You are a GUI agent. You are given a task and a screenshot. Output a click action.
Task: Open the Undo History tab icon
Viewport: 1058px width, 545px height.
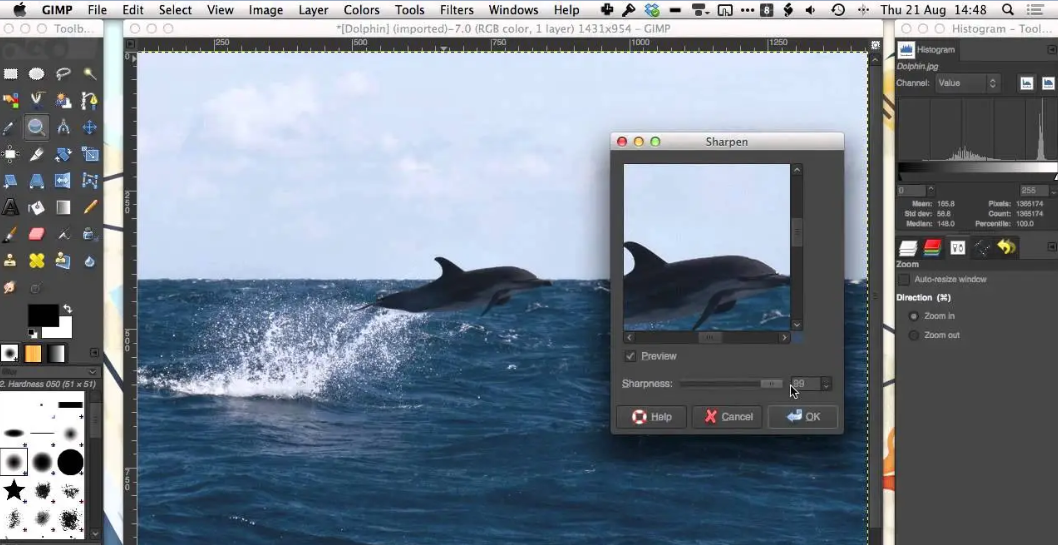(x=1007, y=247)
